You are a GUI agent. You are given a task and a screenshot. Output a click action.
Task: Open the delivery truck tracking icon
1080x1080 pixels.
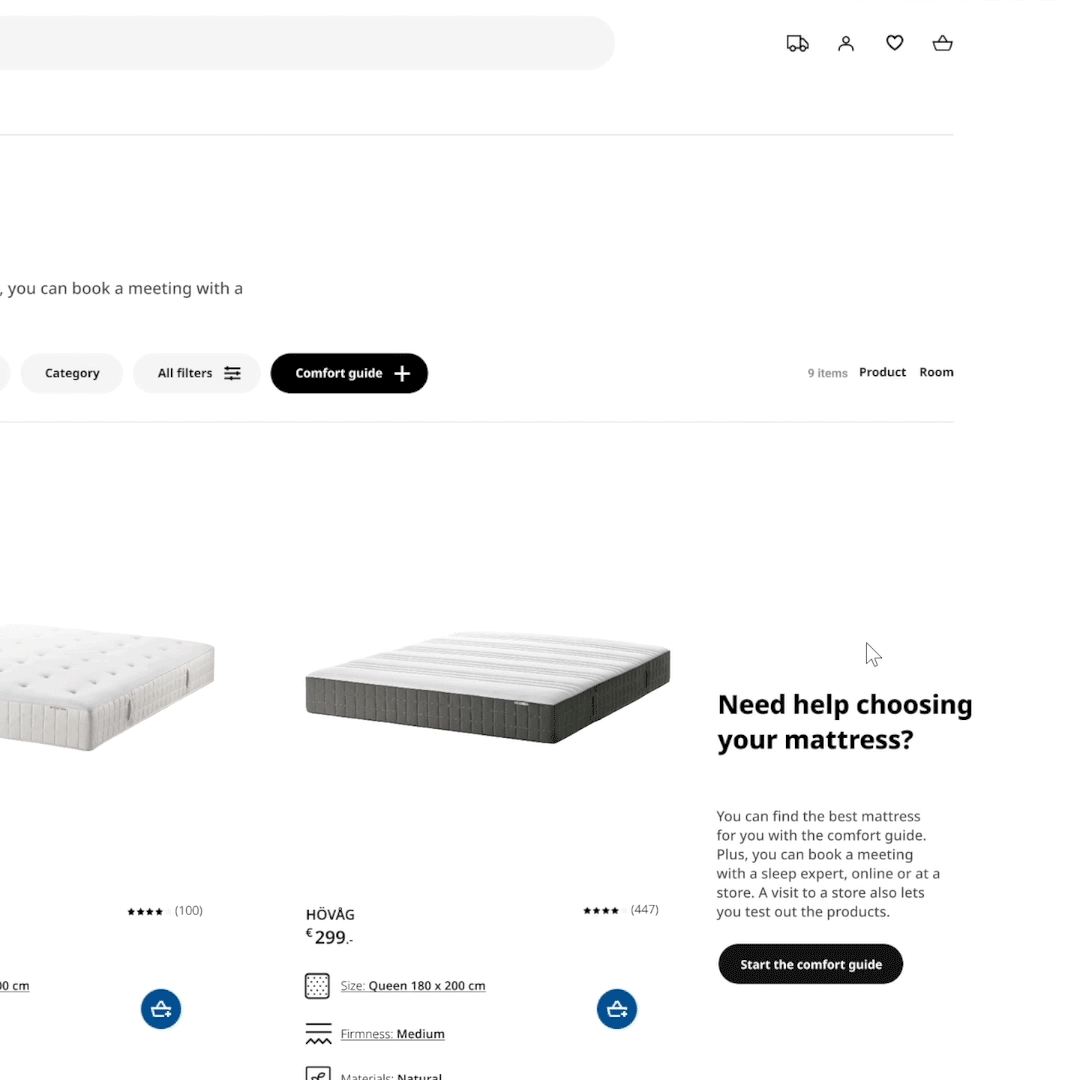click(797, 43)
